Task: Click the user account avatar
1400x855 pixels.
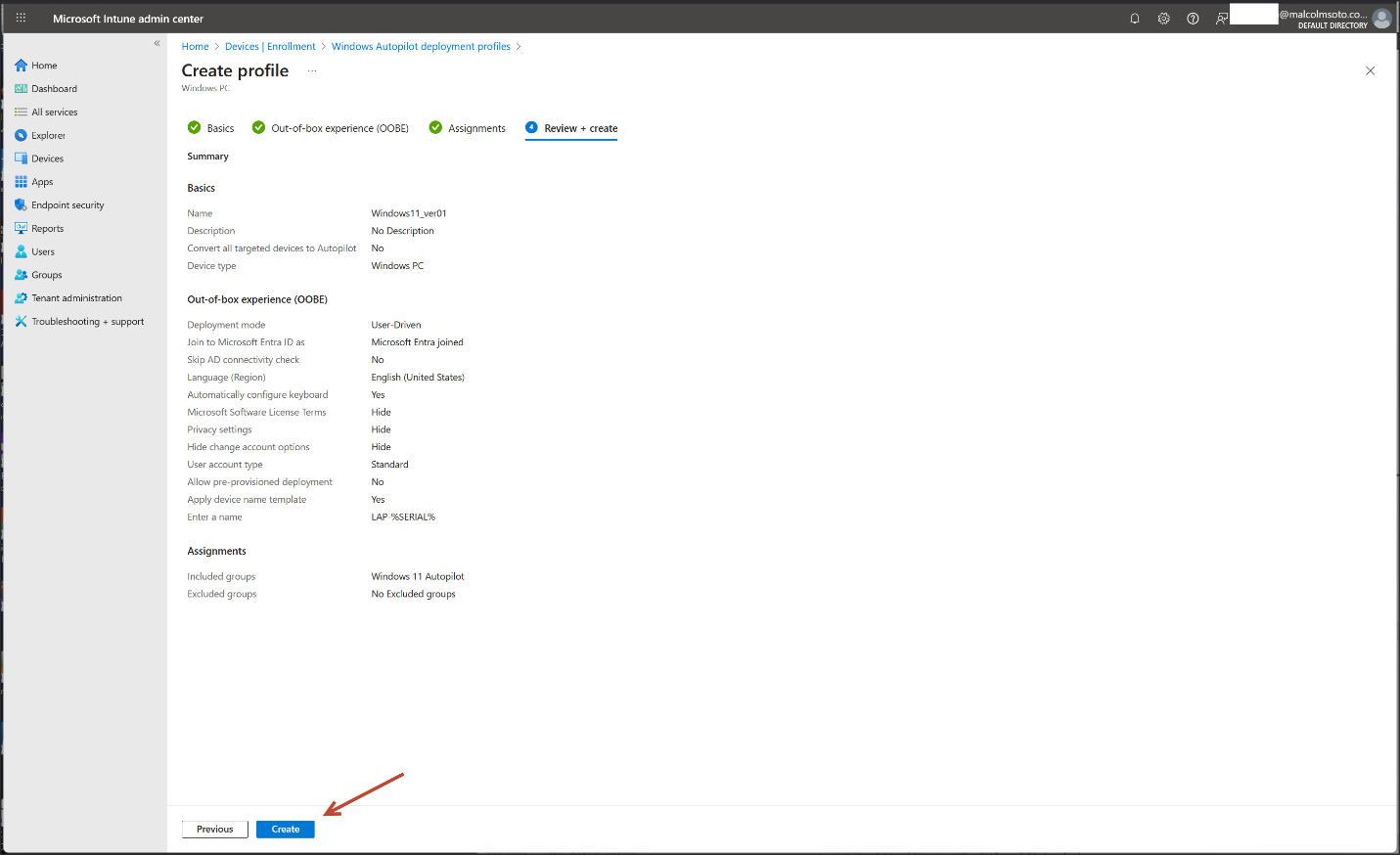Action: click(1381, 19)
